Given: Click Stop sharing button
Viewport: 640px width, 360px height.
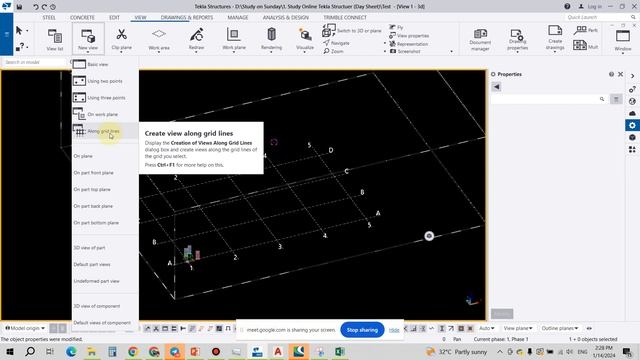Looking at the screenshot, I should pos(362,330).
